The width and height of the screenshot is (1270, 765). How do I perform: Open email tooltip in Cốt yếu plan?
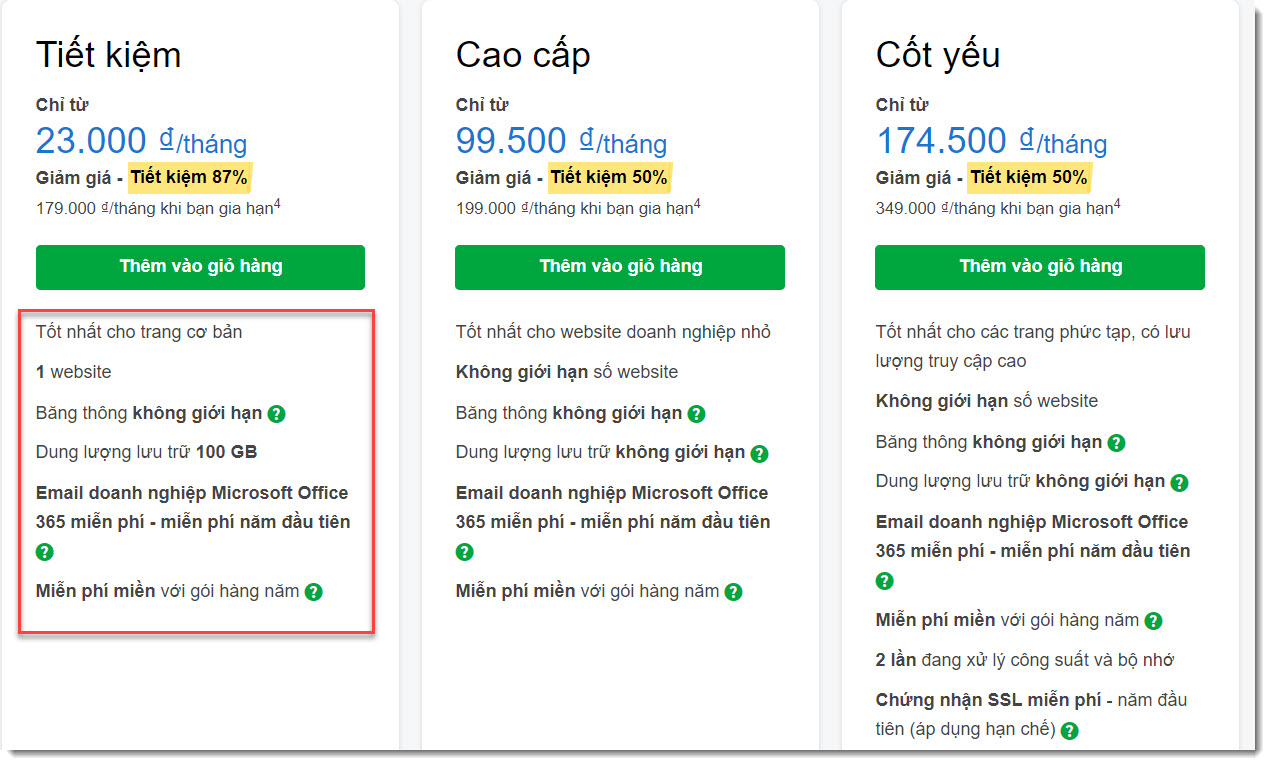pyautogui.click(x=882, y=580)
